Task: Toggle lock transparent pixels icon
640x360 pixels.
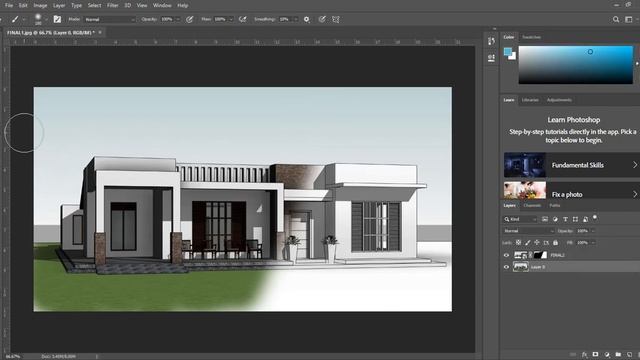Action: tap(518, 242)
